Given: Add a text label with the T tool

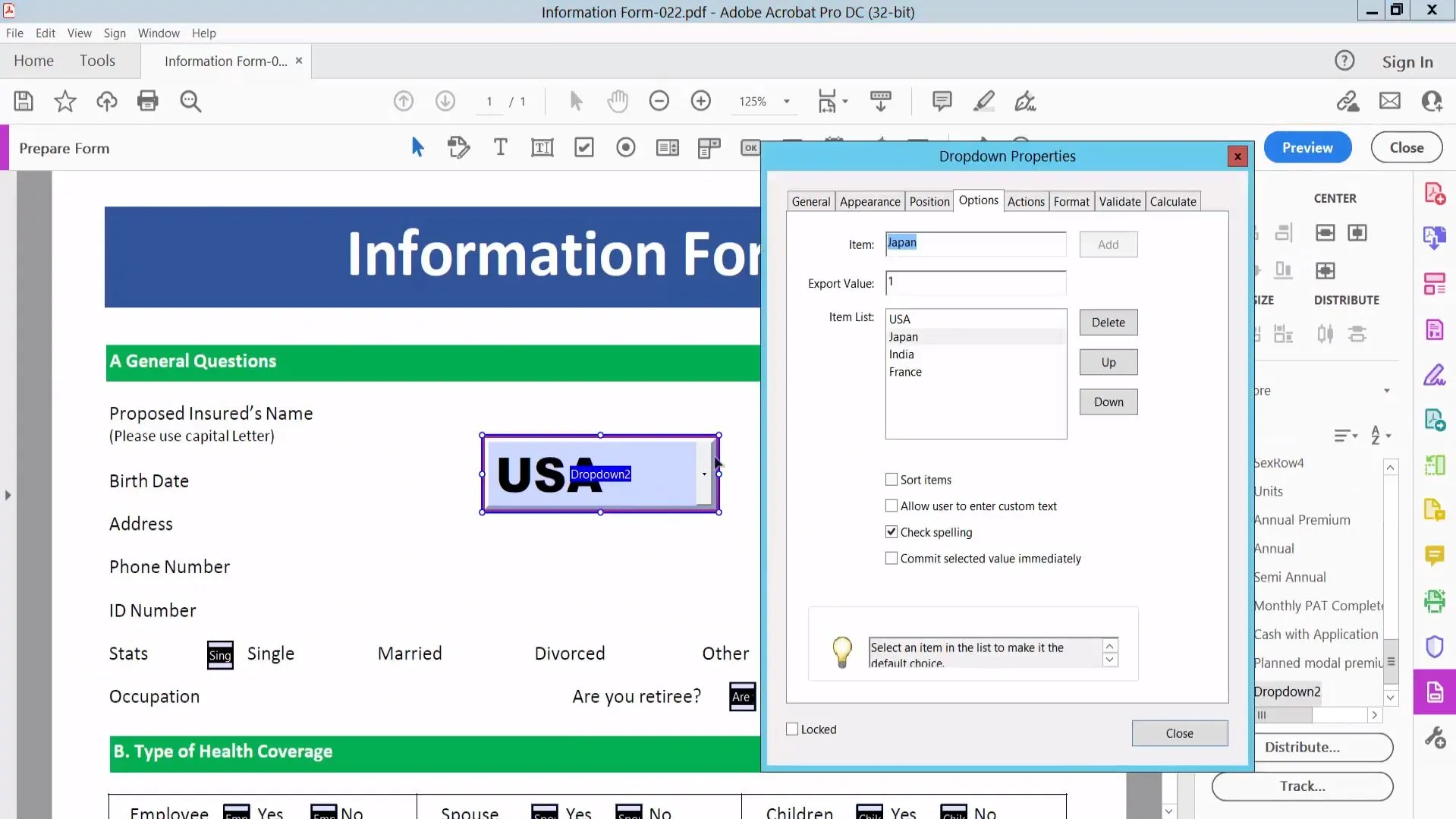Looking at the screenshot, I should (x=500, y=147).
